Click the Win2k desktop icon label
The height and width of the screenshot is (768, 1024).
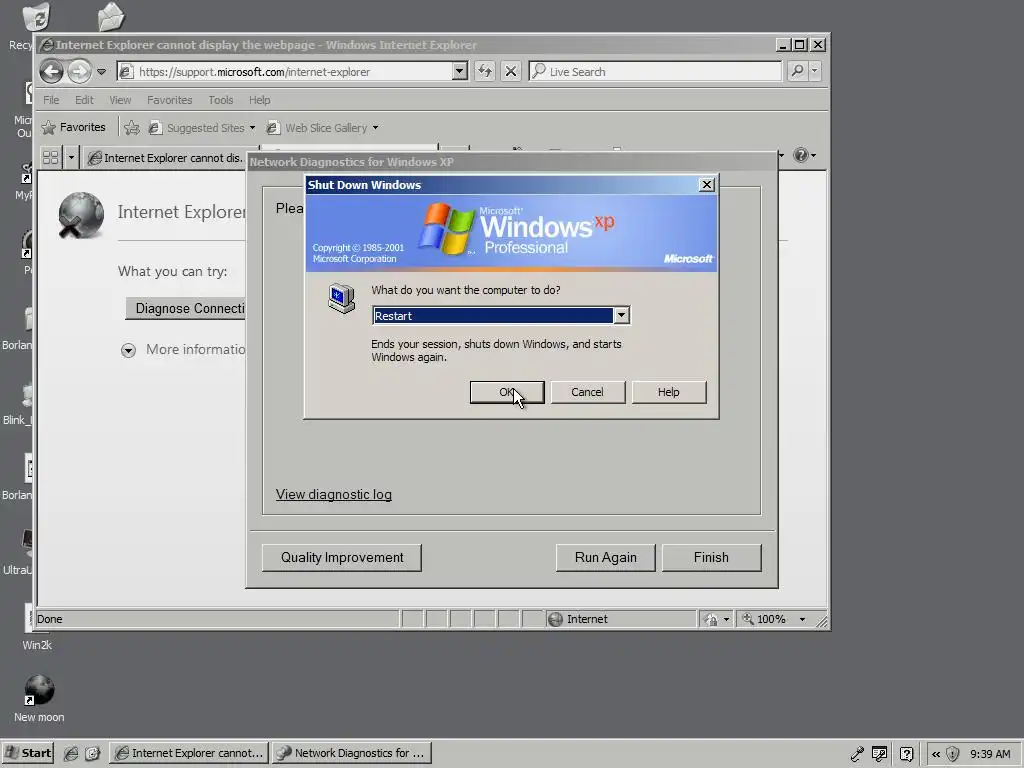37,645
